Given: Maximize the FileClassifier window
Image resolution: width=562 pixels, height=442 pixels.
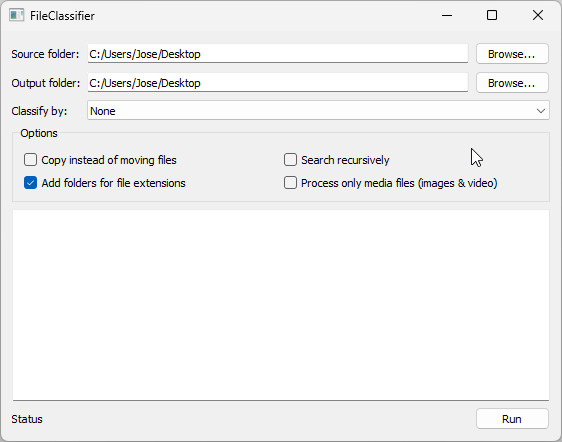Looking at the screenshot, I should [492, 15].
